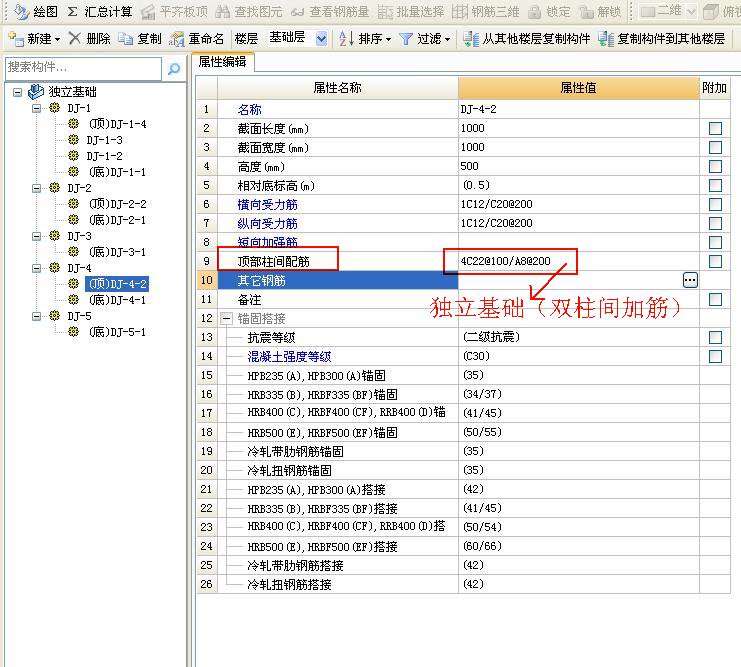Check the 截面宽度 附加 checkbox
741x667 pixels.
tap(715, 147)
